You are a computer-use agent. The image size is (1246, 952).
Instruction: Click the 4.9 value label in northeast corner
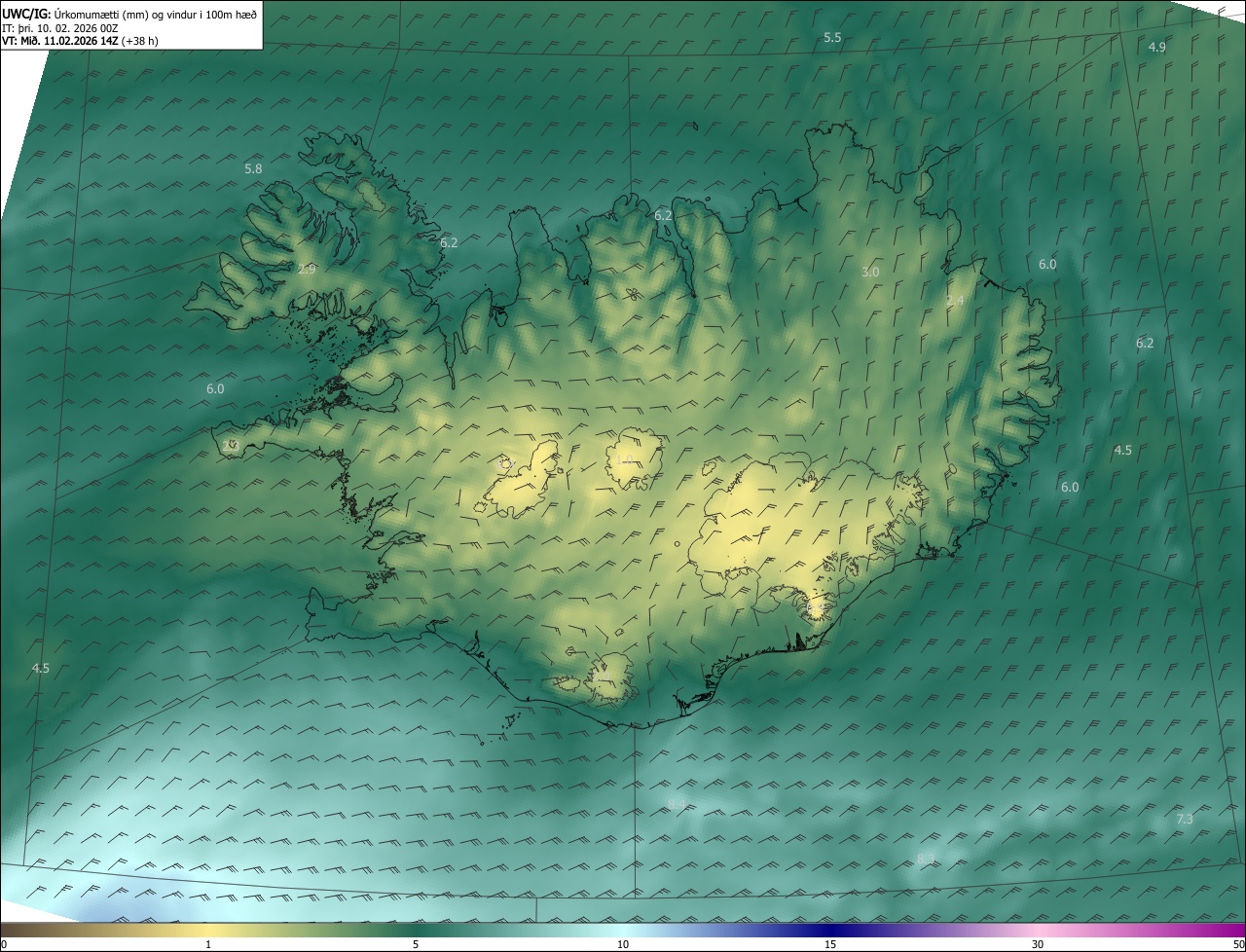point(1157,47)
